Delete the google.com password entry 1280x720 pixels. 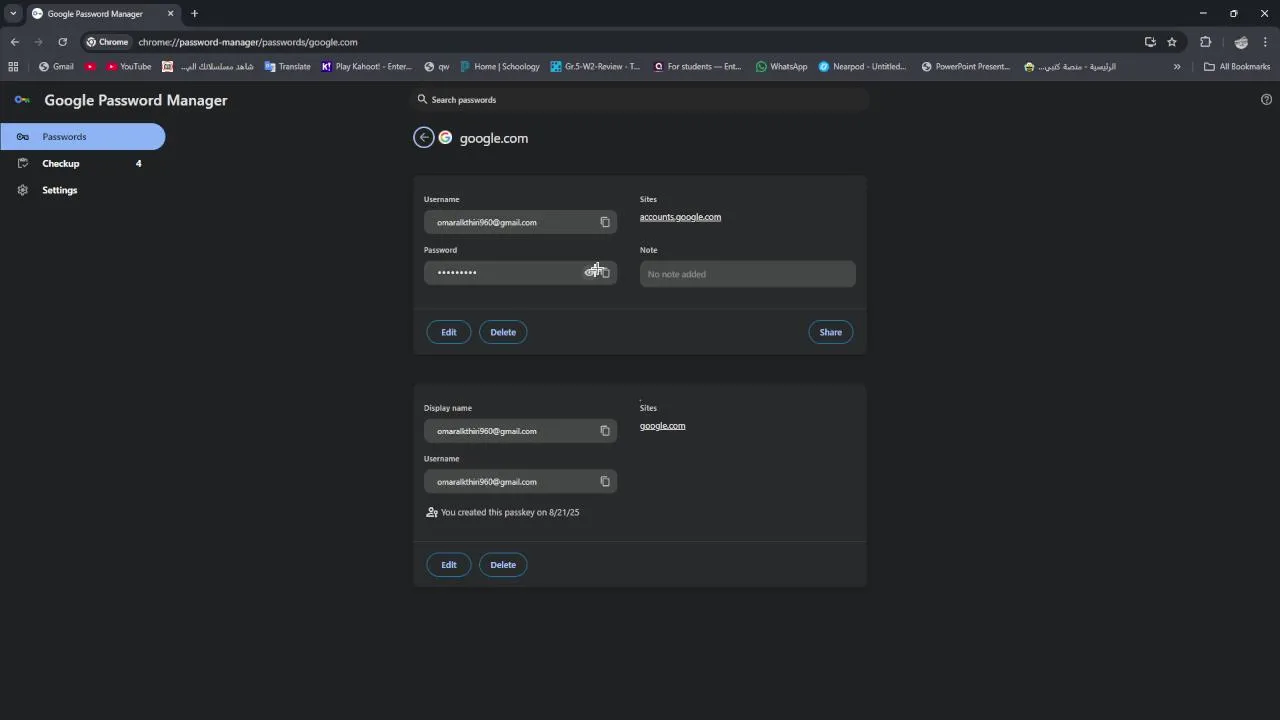(503, 332)
